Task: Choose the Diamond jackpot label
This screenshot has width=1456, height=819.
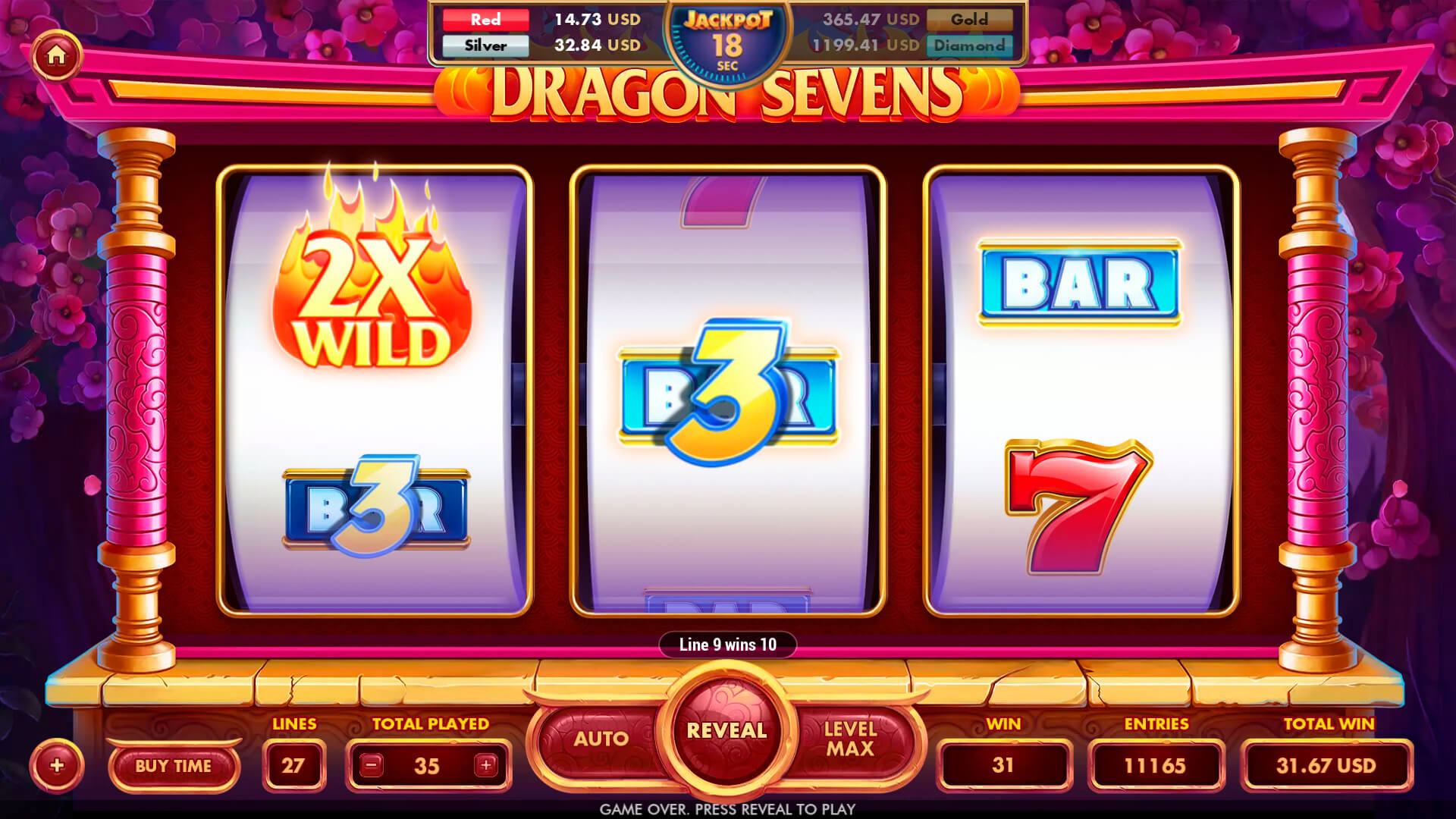Action: click(969, 45)
